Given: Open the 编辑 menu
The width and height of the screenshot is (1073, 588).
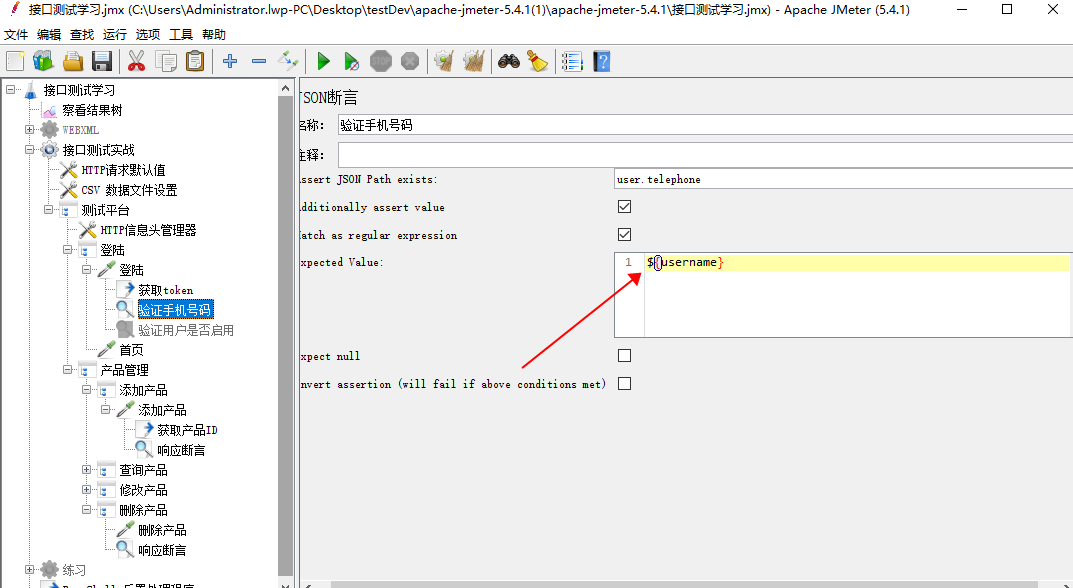Looking at the screenshot, I should point(49,34).
